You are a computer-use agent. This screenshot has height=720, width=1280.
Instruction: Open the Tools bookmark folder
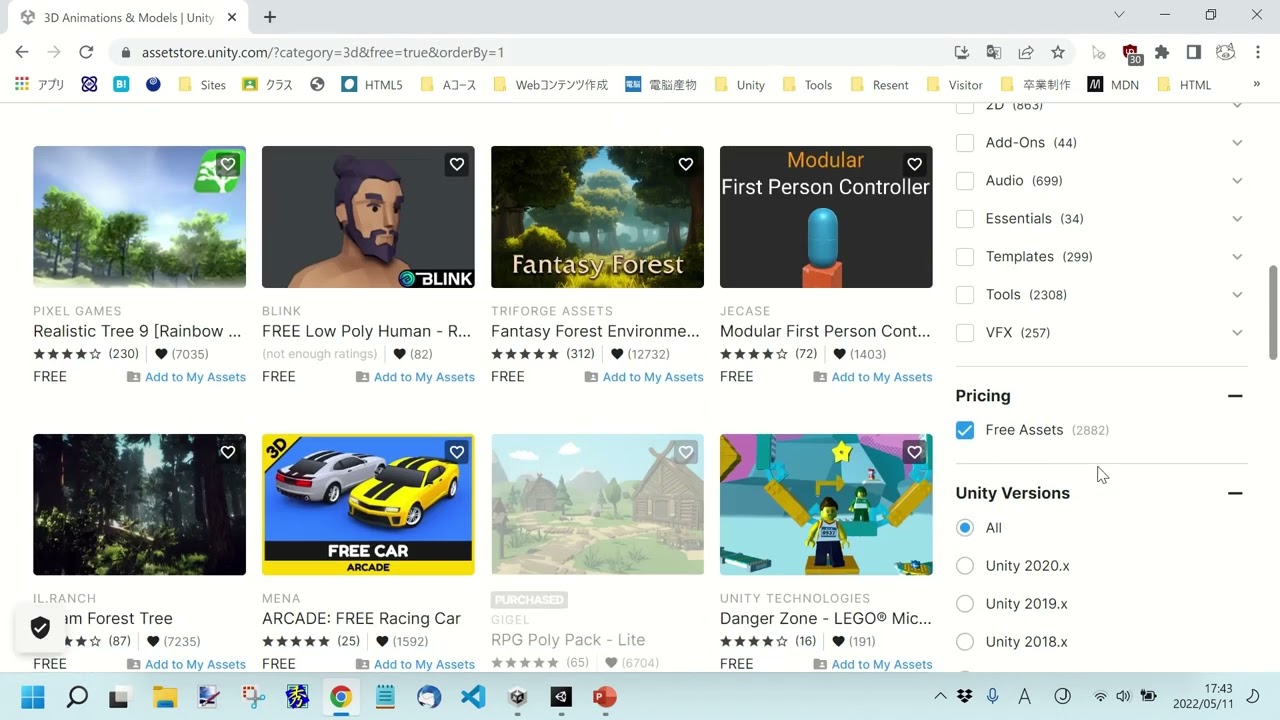tap(807, 85)
